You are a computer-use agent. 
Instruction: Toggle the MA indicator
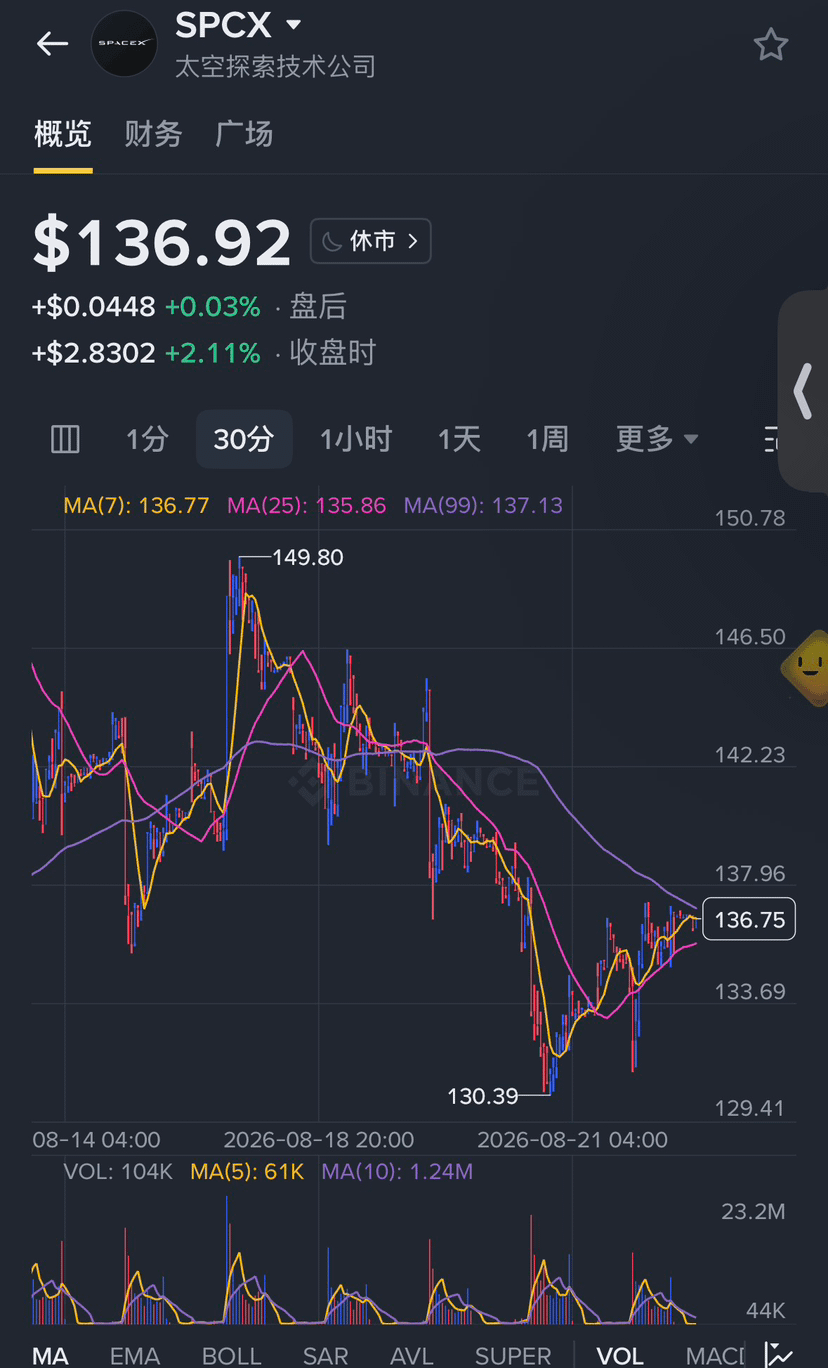(51, 1355)
